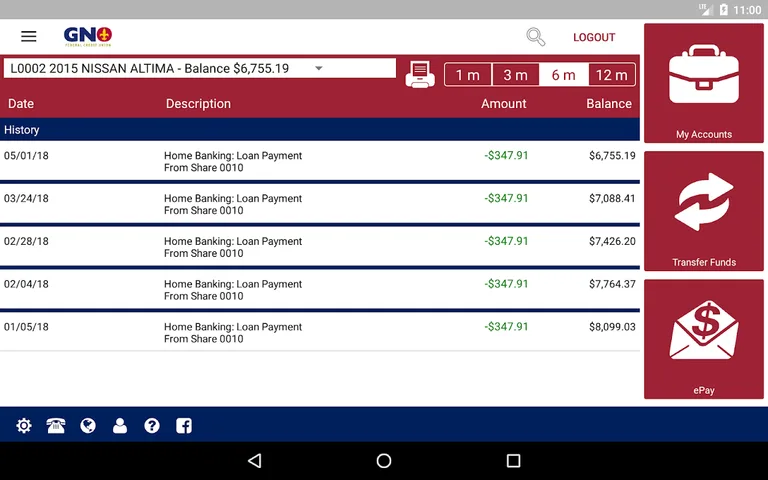Image resolution: width=768 pixels, height=480 pixels.
Task: Tap Loan Payment description for 02/28/18
Action: [233, 247]
